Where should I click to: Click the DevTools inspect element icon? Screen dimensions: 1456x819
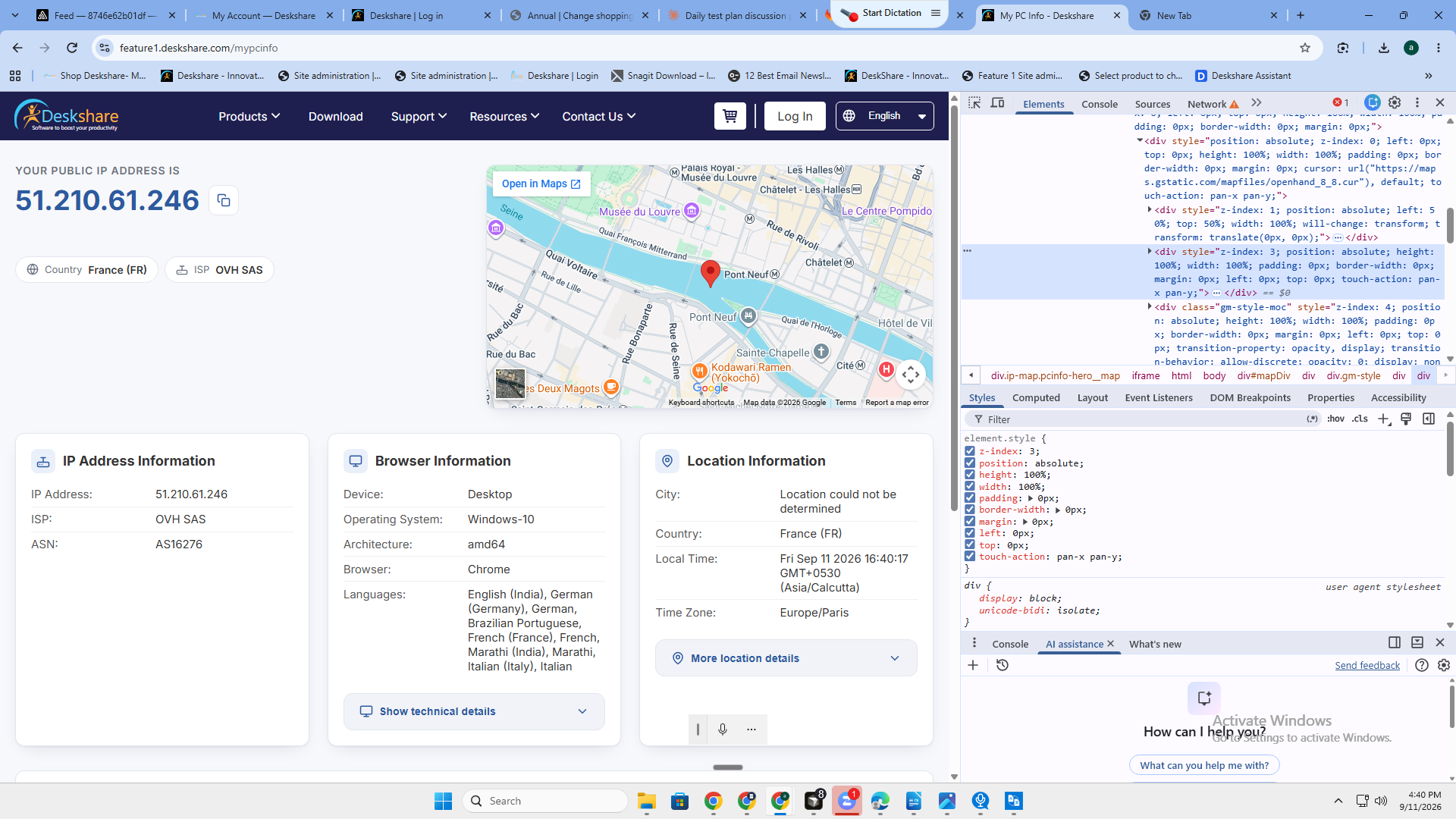(974, 103)
